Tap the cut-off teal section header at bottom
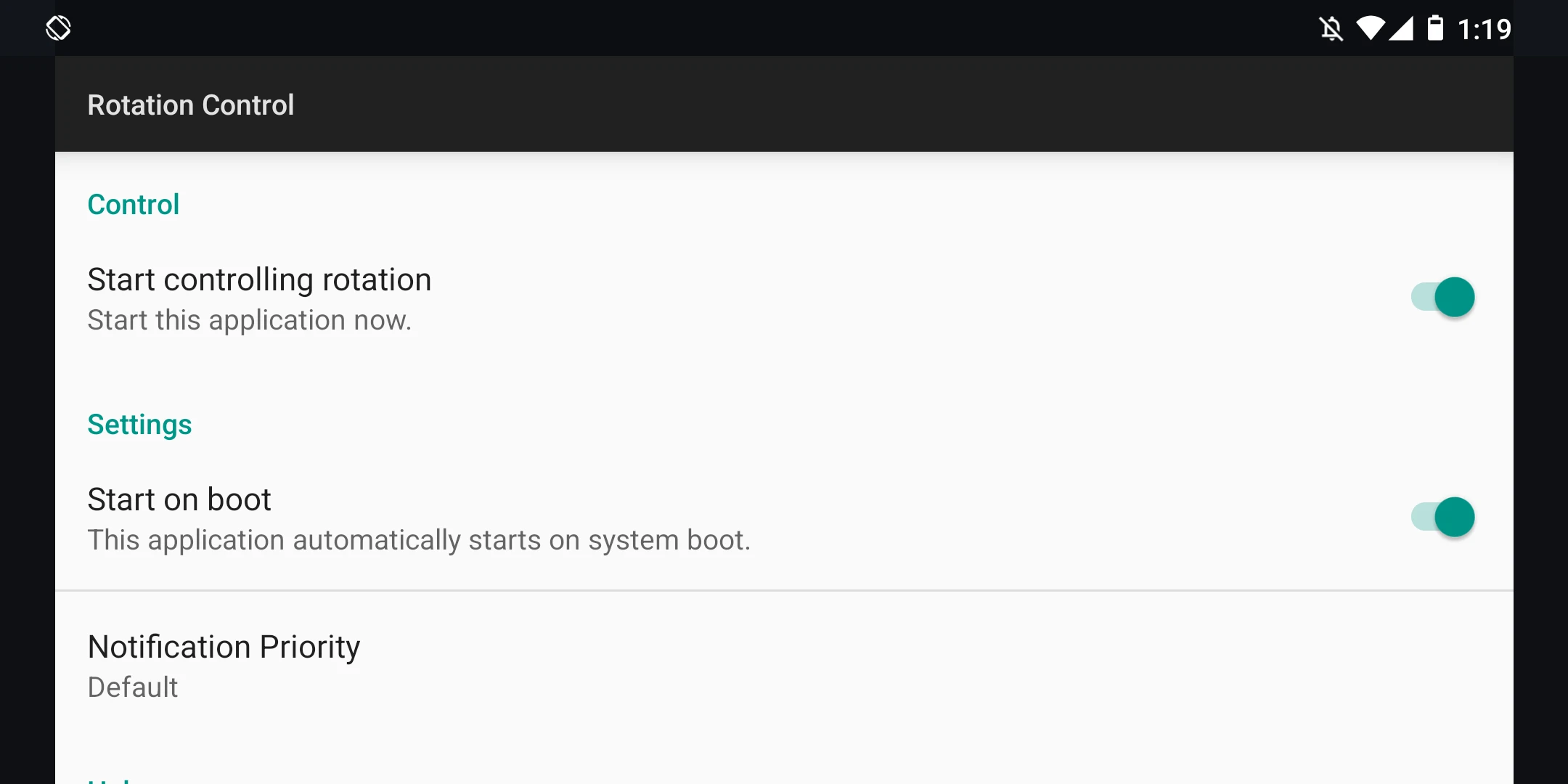The height and width of the screenshot is (784, 1568). pos(109,780)
